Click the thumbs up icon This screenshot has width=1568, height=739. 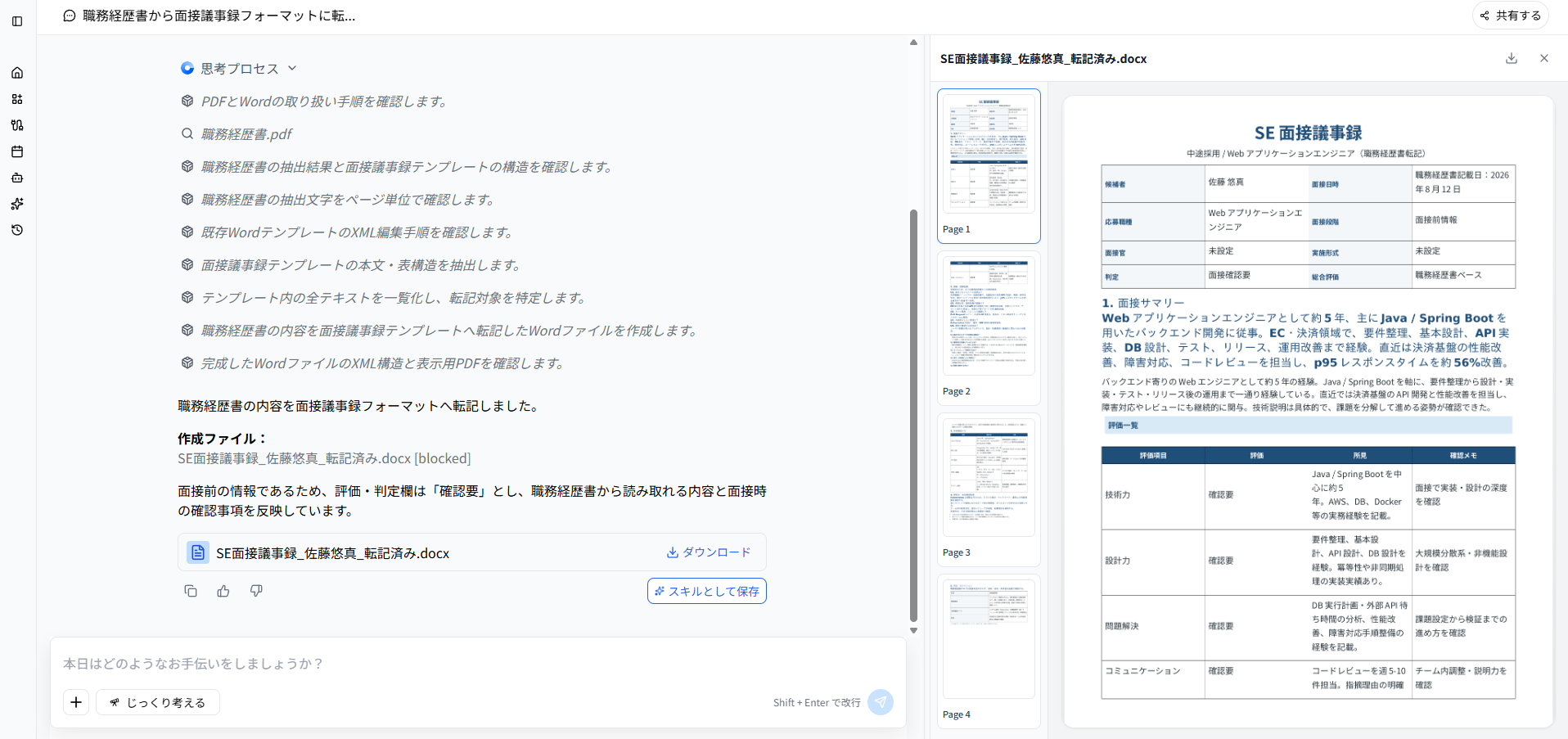coord(223,591)
